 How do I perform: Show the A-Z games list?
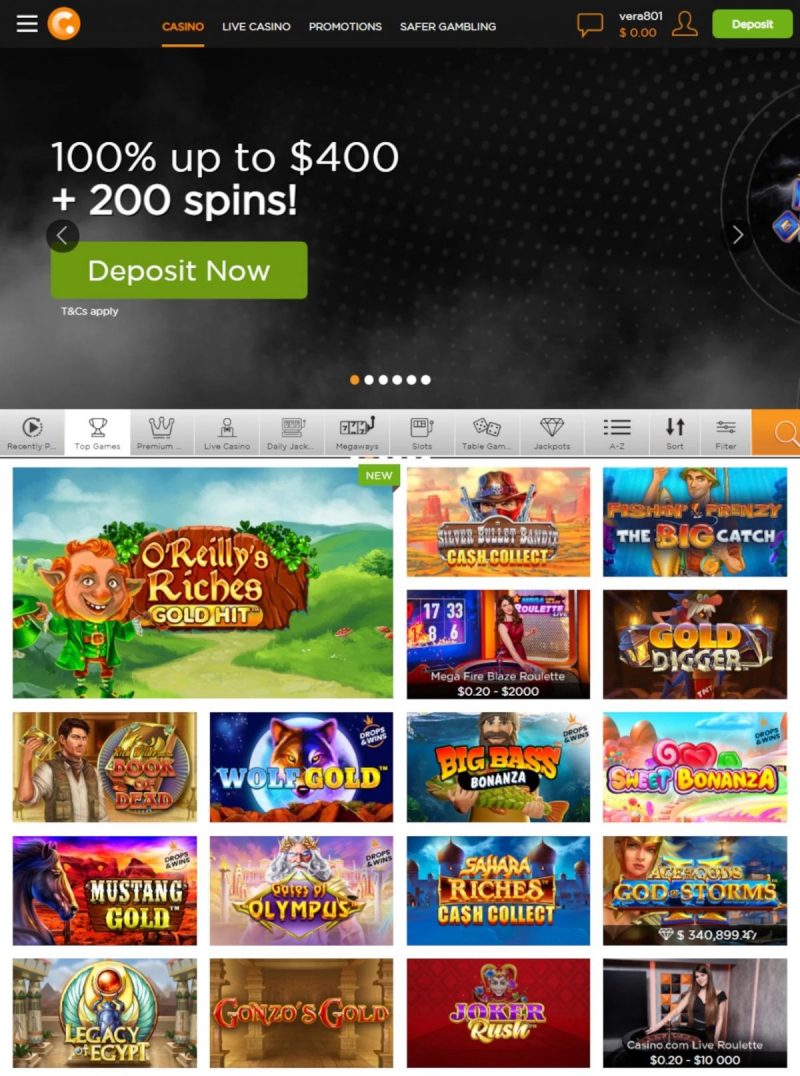pyautogui.click(x=617, y=433)
